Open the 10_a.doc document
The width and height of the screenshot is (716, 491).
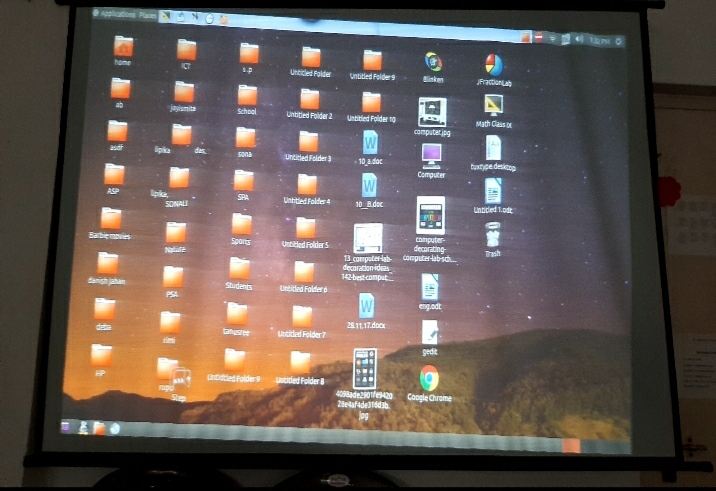370,141
